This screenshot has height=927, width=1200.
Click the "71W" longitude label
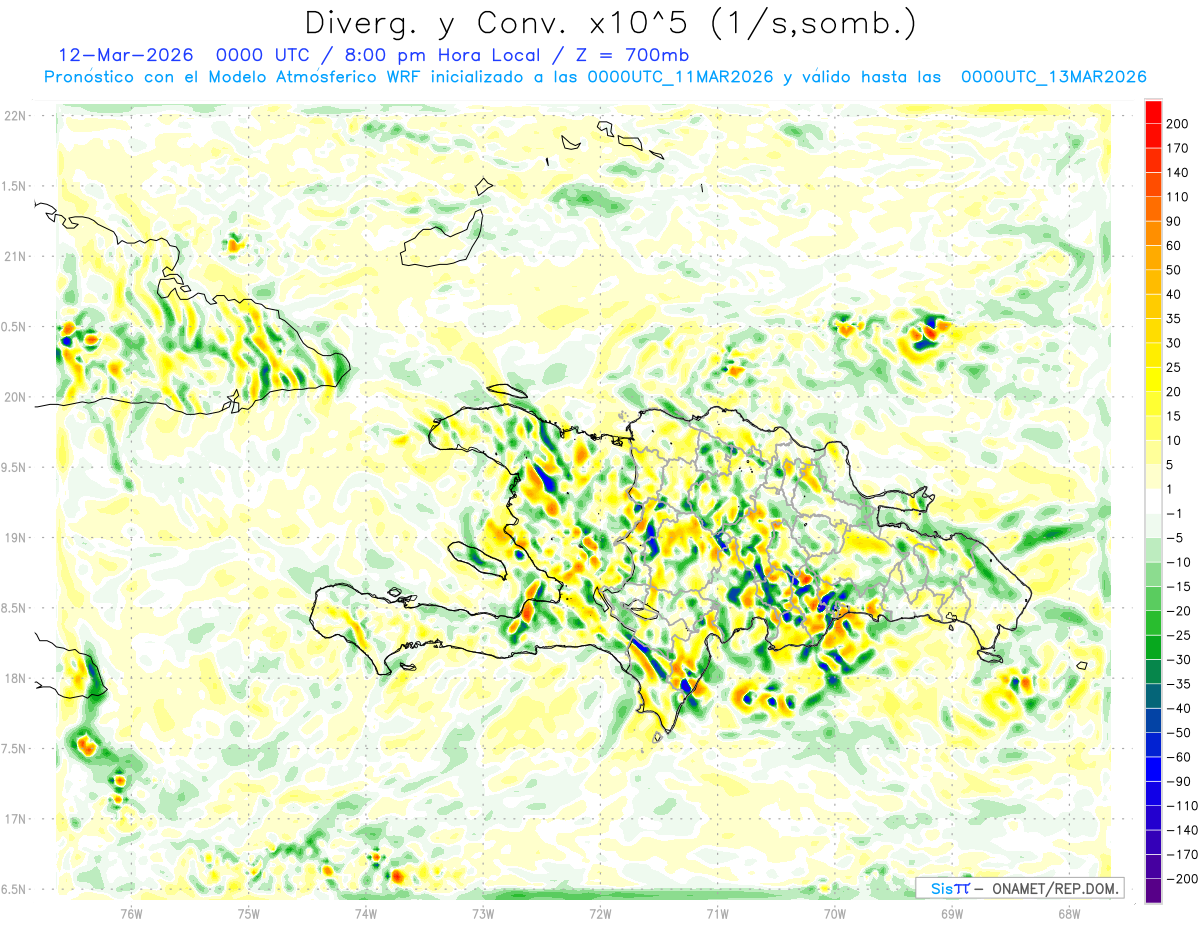[x=717, y=914]
